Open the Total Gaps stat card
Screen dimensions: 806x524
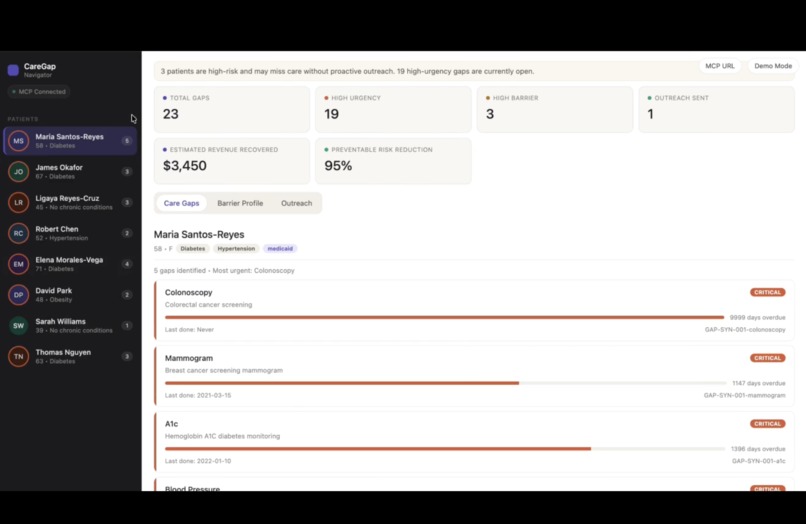click(x=232, y=109)
